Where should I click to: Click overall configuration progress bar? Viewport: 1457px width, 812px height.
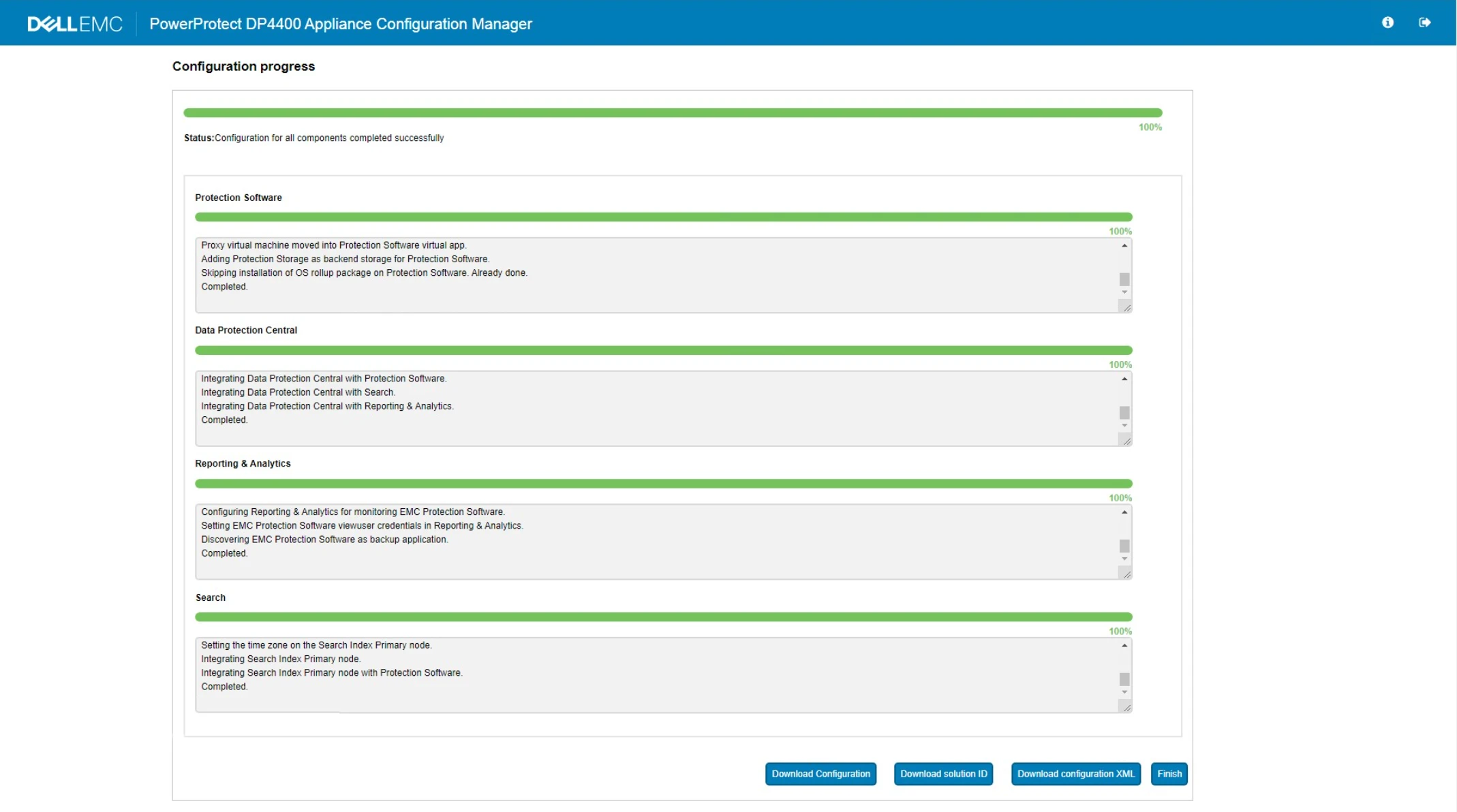(673, 113)
